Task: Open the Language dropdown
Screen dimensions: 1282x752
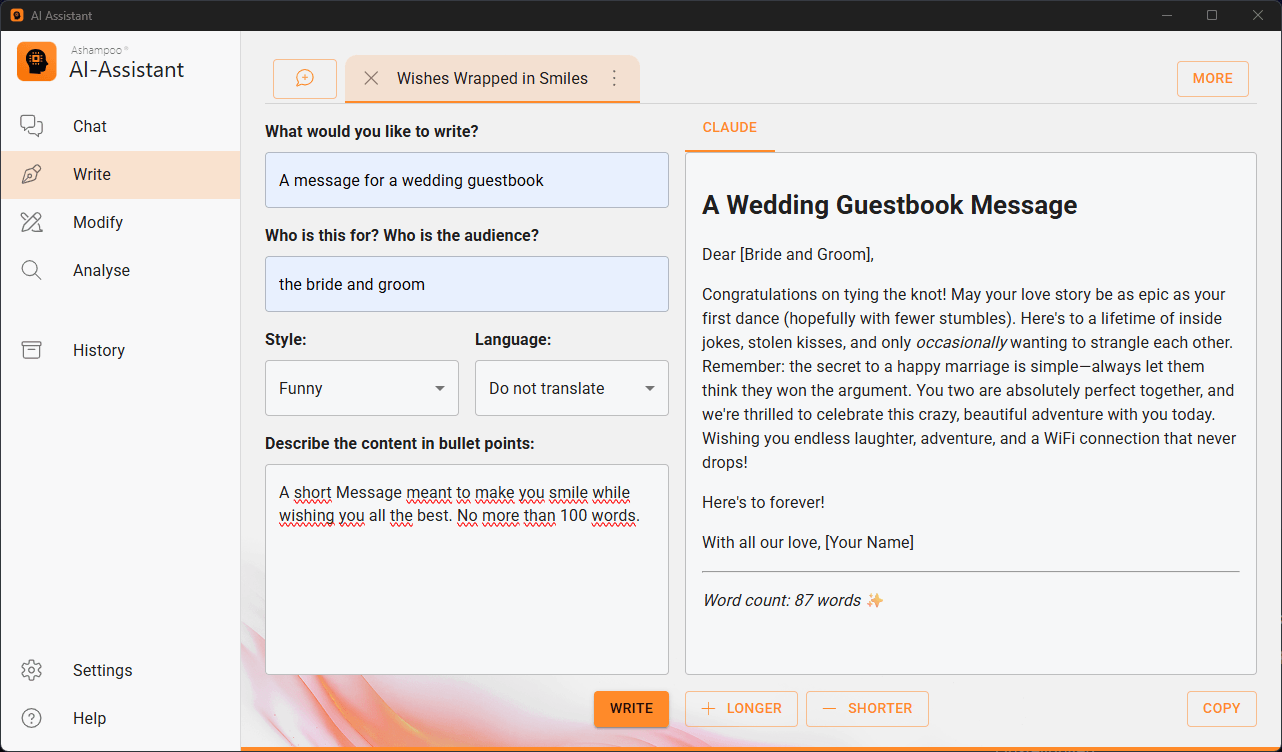Action: pos(572,388)
